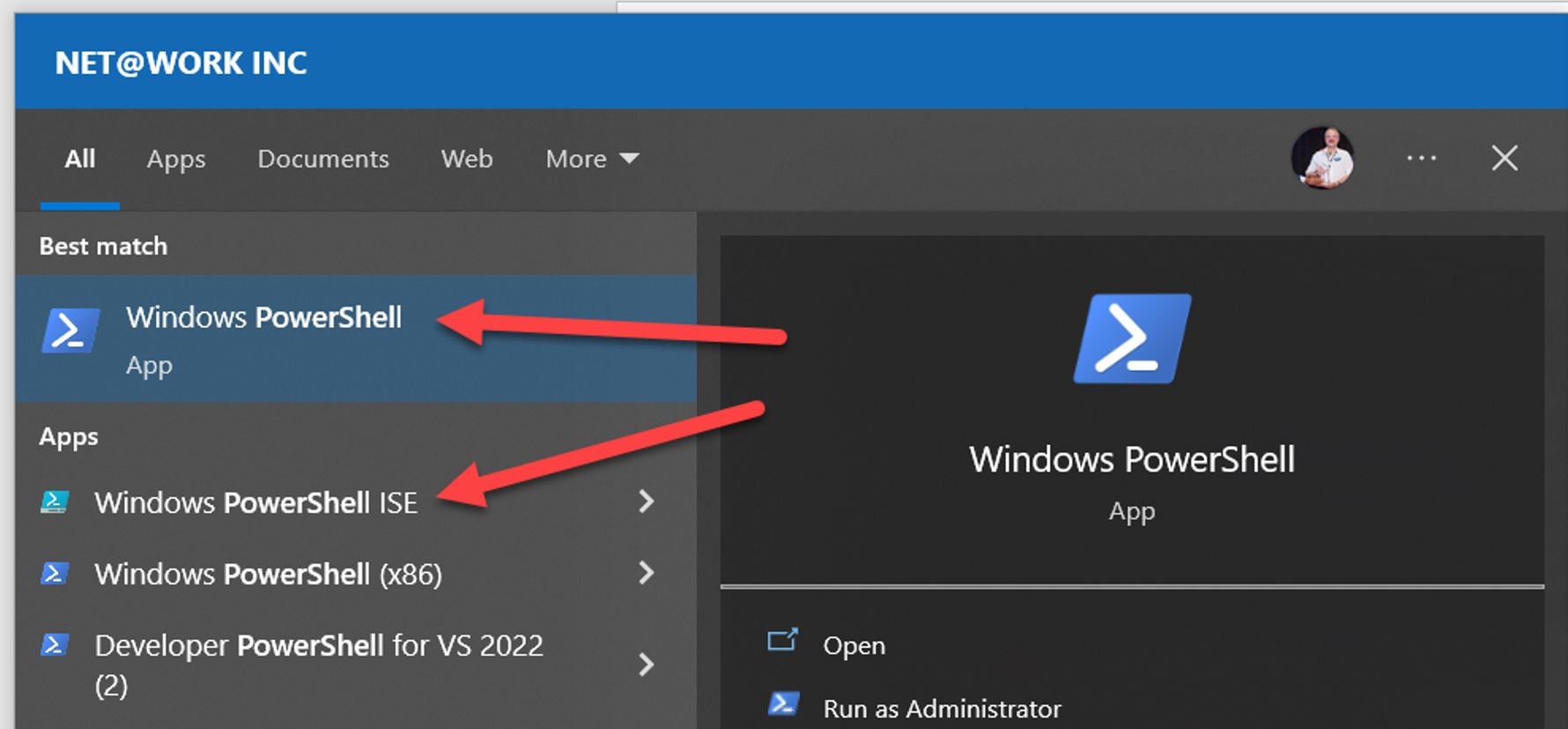Click the NET@WORK INC header text

click(x=181, y=63)
